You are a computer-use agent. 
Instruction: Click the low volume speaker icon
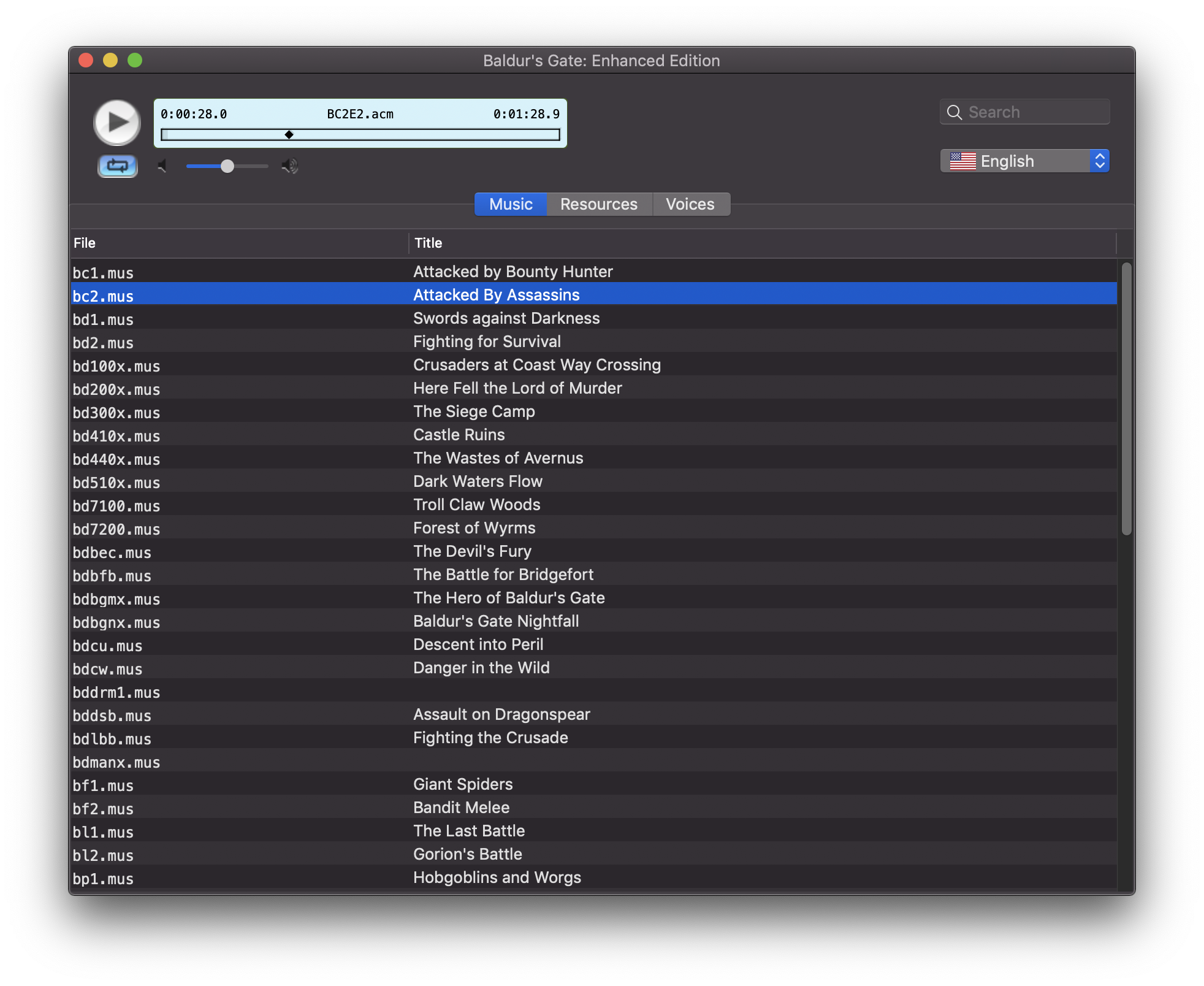[162, 166]
